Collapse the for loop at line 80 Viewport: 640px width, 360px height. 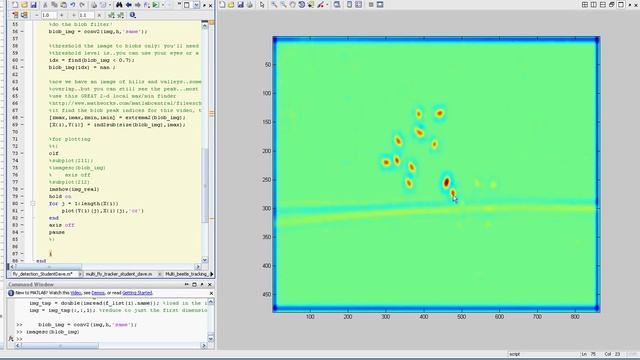[33, 203]
